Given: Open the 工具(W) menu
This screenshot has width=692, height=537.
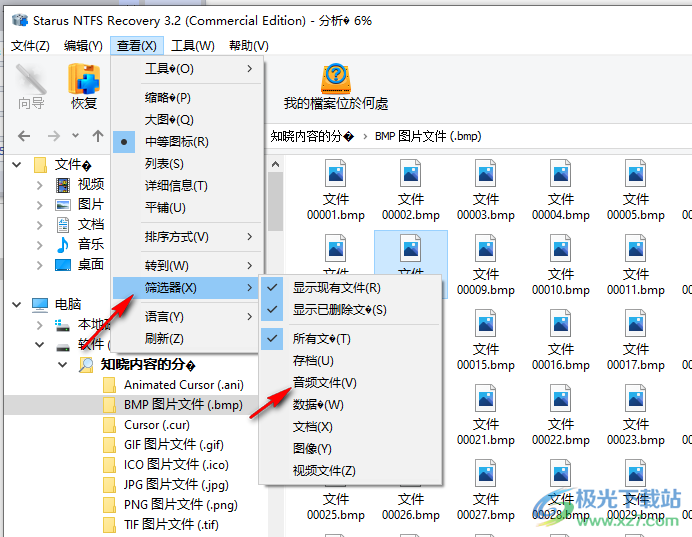Looking at the screenshot, I should [193, 45].
